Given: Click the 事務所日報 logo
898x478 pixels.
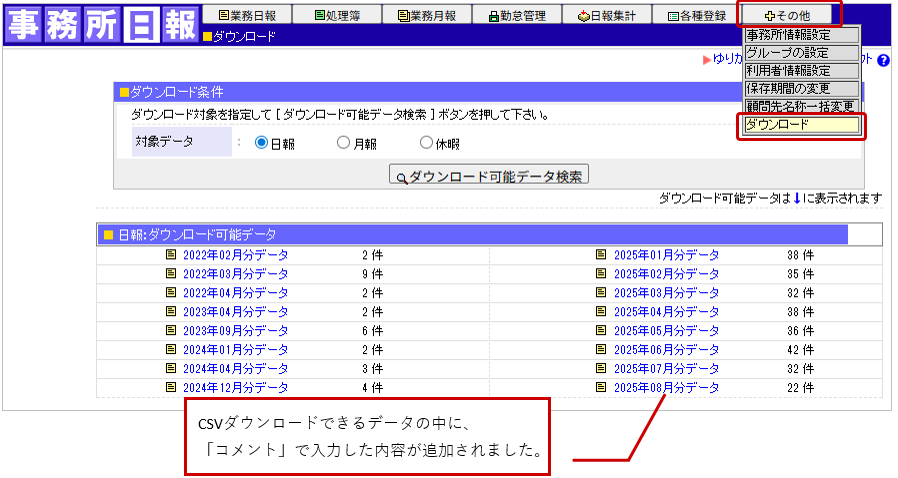Looking at the screenshot, I should [x=102, y=25].
